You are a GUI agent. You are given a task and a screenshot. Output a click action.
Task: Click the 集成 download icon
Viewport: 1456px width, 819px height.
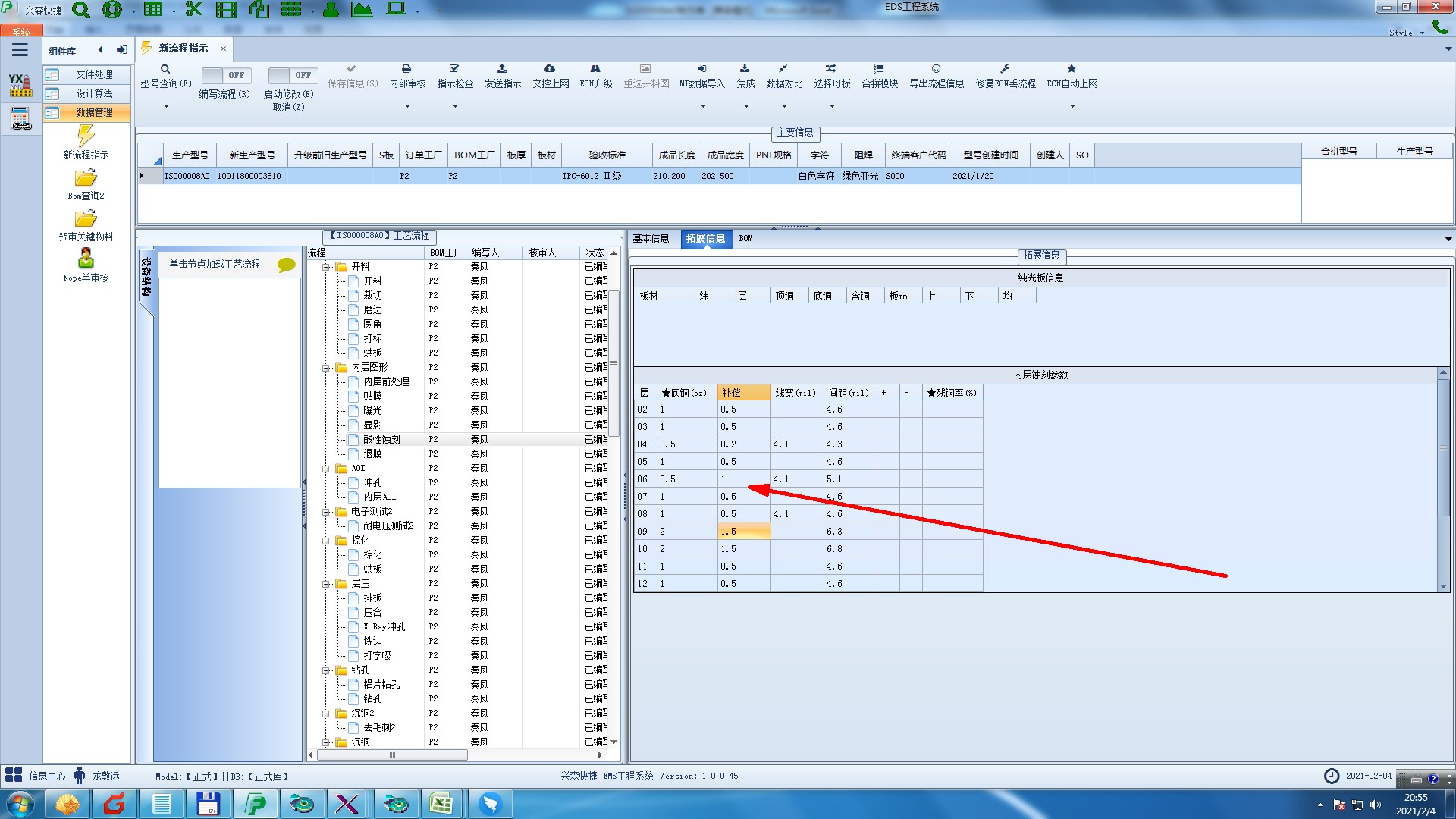click(745, 69)
